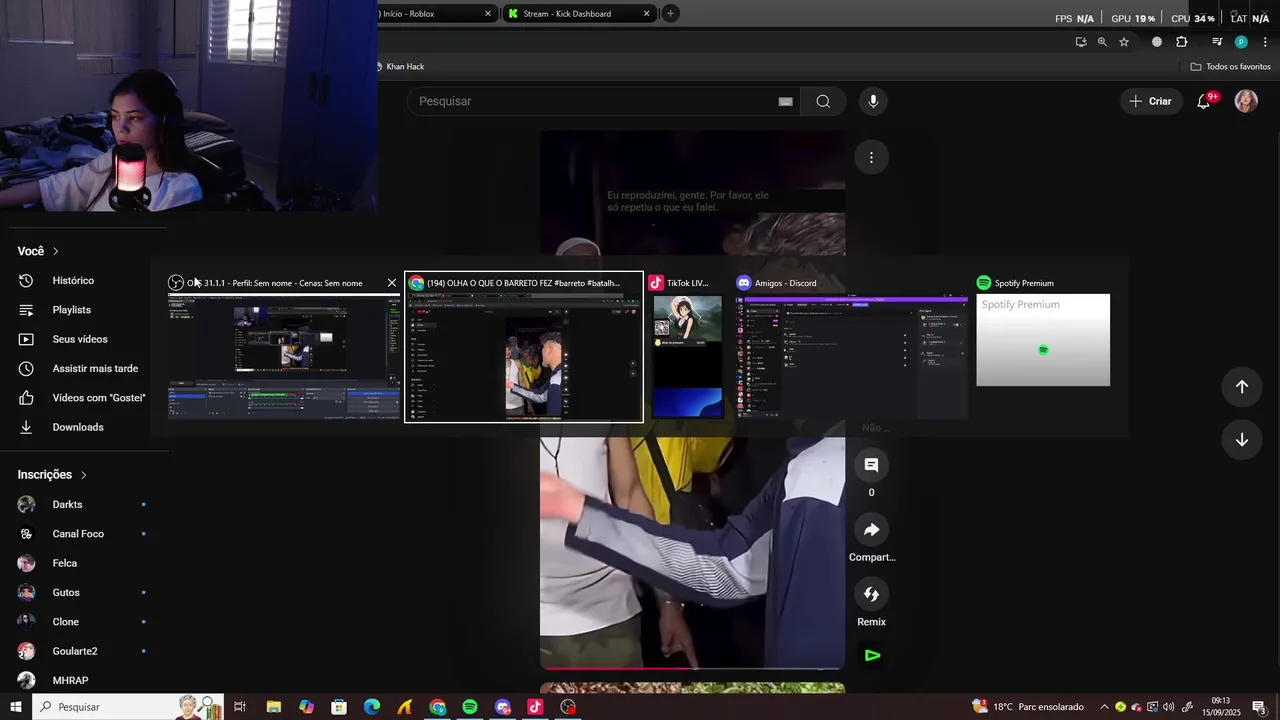Viewport: 1280px width, 720px height.
Task: Open the Windows notification center icon
Action: 1258,707
